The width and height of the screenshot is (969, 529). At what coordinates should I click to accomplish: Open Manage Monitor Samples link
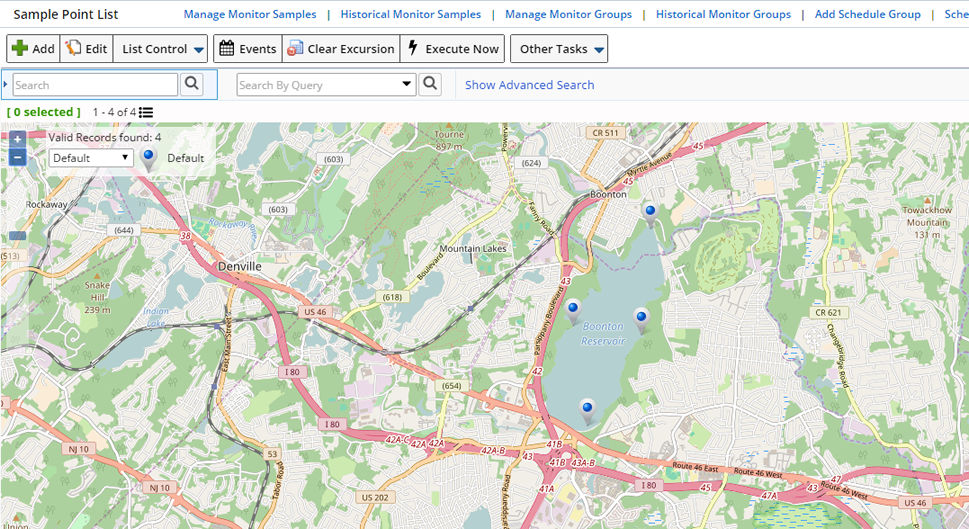pos(250,14)
